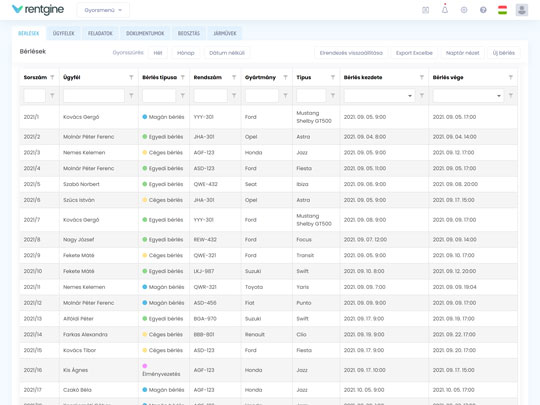Click filter operator icon beside Ügyfél input

(131, 95)
